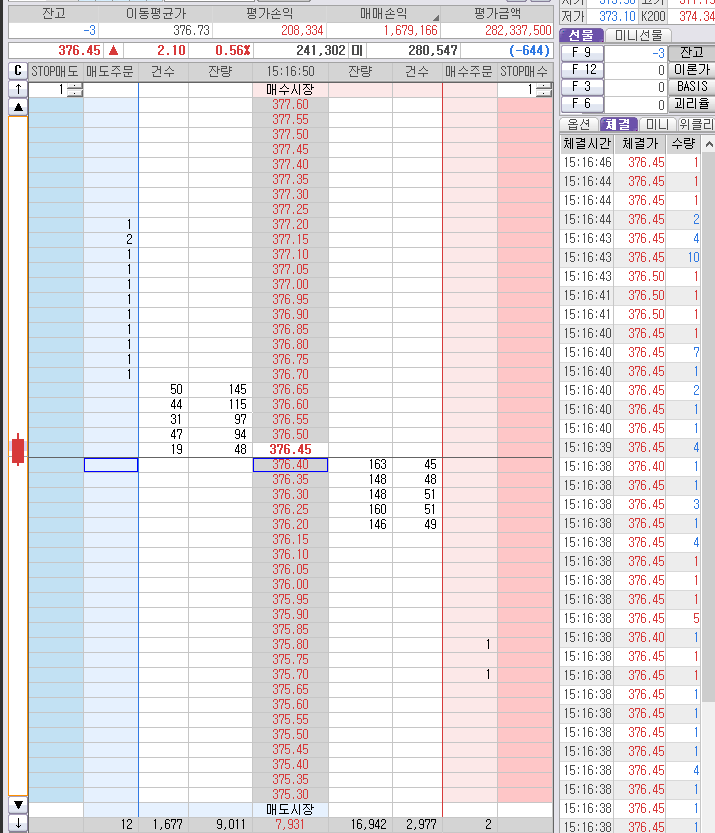This screenshot has height=833, width=715.
Task: Click the 매수시장 market buy row
Action: click(x=290, y=90)
